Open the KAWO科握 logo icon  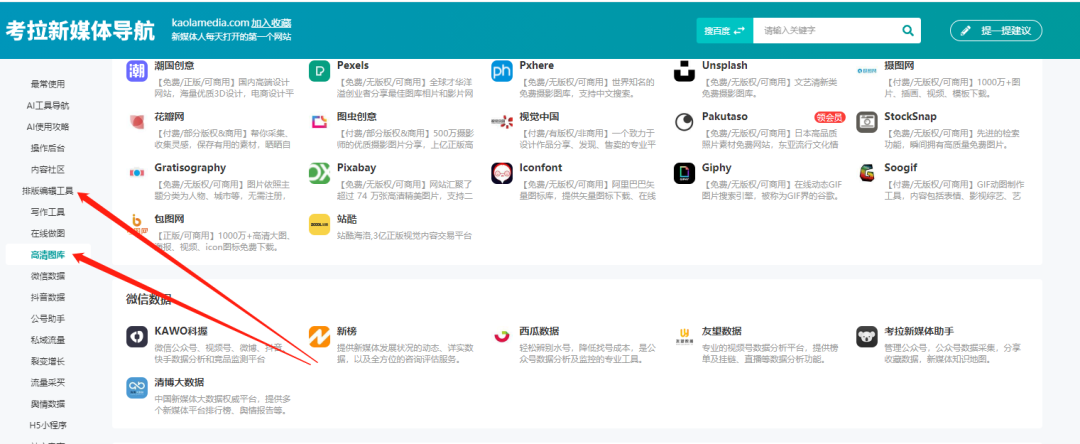(x=137, y=337)
